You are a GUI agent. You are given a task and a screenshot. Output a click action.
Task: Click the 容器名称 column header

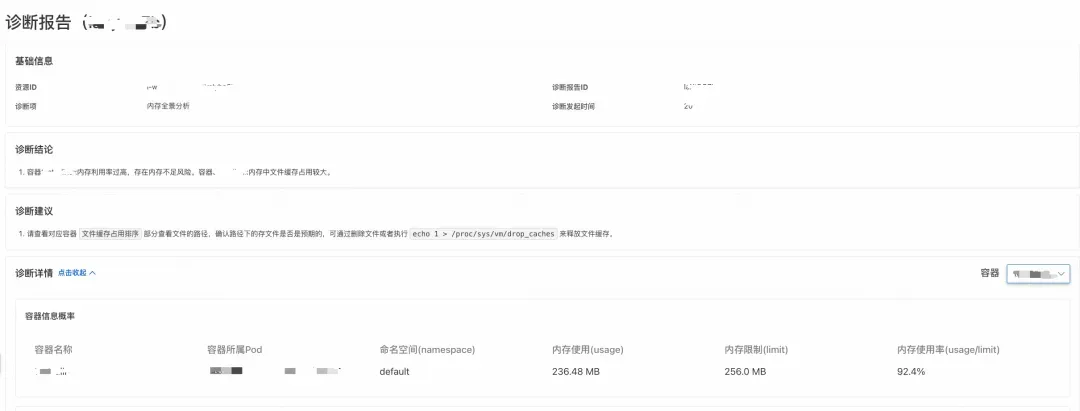(x=54, y=350)
